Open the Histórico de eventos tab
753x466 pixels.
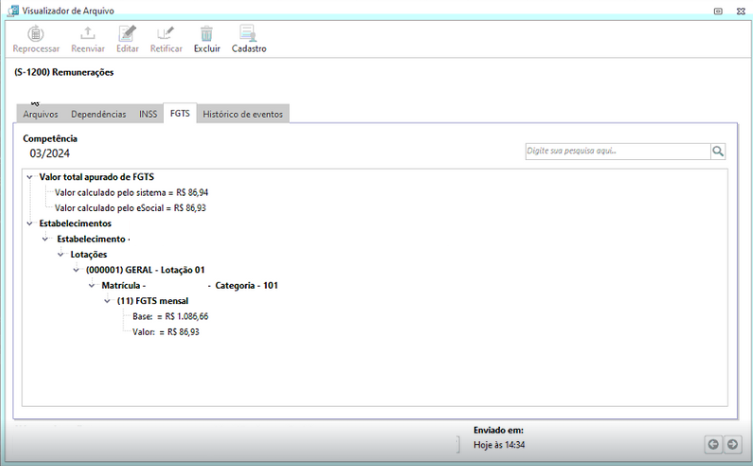click(243, 114)
